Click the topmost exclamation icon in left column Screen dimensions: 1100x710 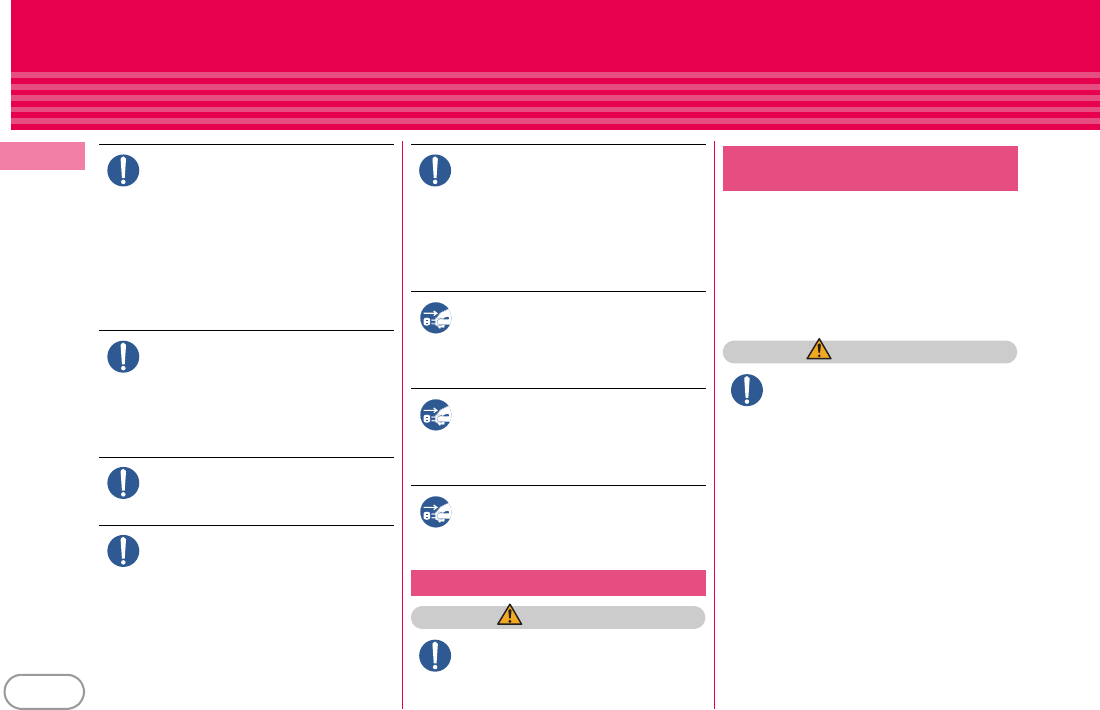(x=123, y=170)
